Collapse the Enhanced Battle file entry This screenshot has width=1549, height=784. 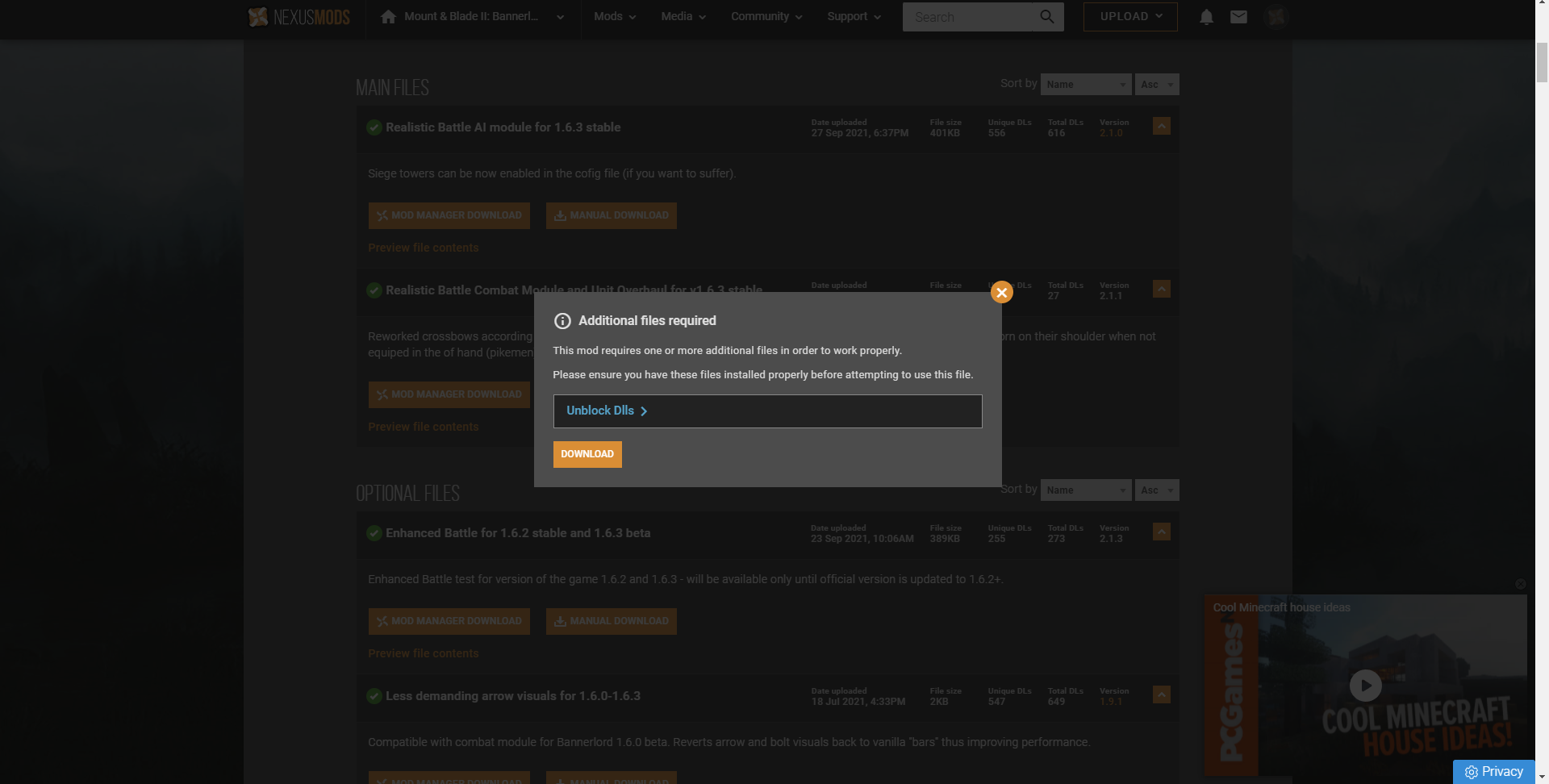[x=1162, y=532]
